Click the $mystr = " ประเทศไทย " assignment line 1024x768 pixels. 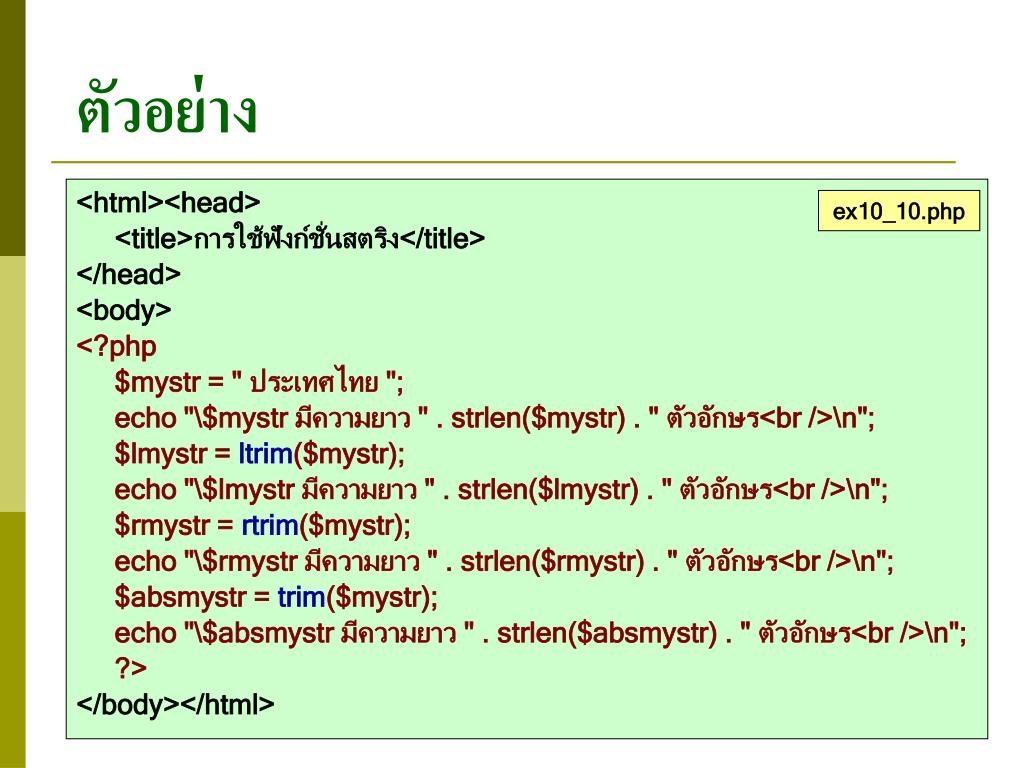pos(259,382)
